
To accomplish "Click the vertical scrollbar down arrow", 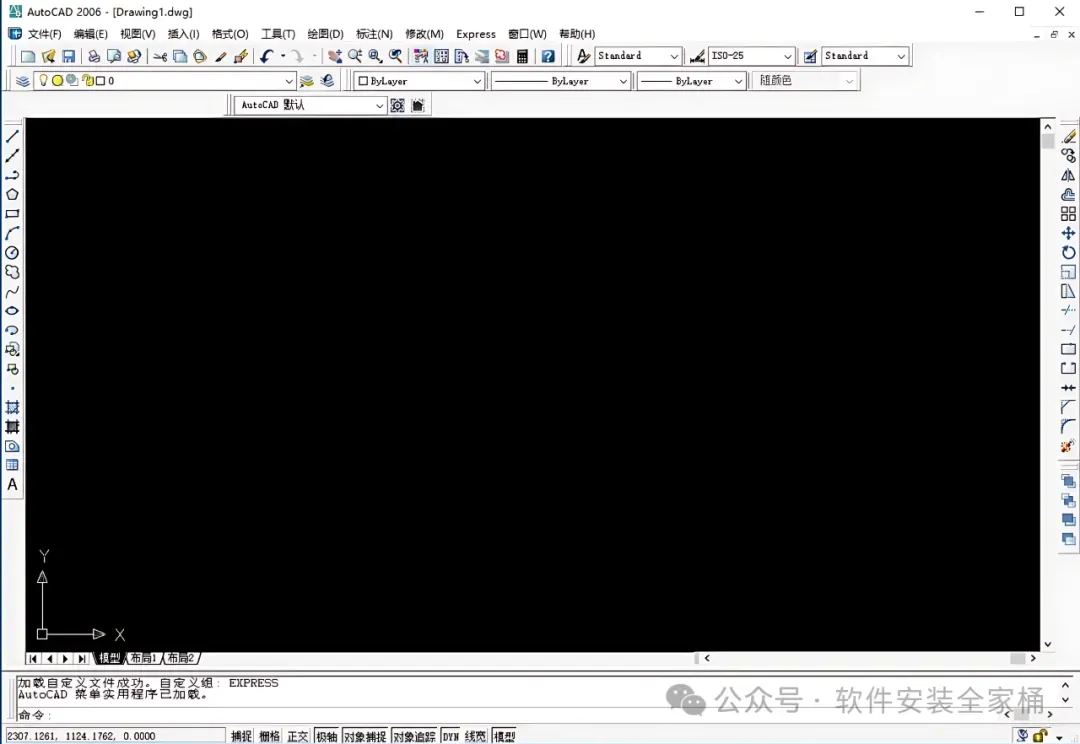I will pyautogui.click(x=1048, y=645).
